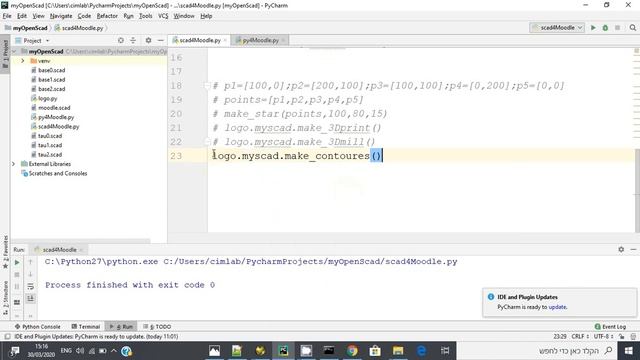
Task: Click the Project panel locate target icon
Action: pos(121,40)
